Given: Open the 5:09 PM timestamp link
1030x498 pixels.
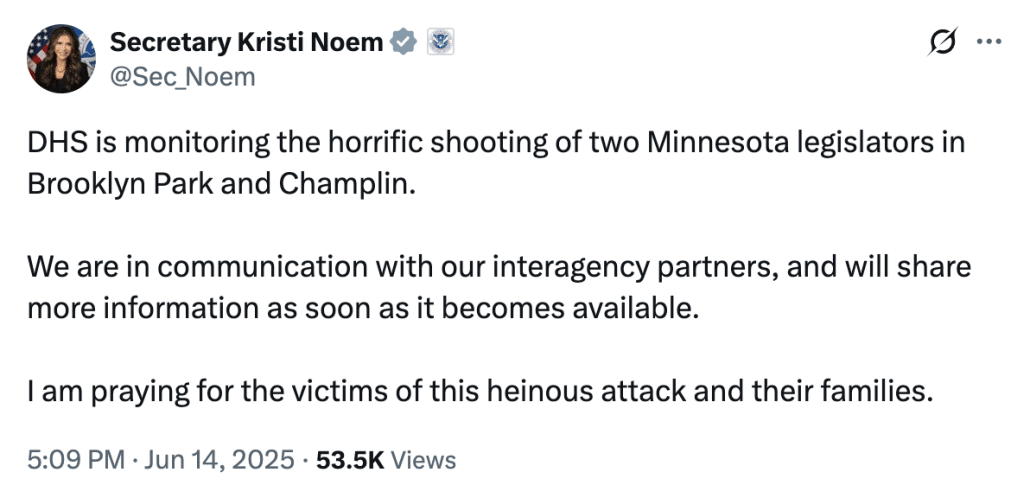Looking at the screenshot, I should click(76, 460).
